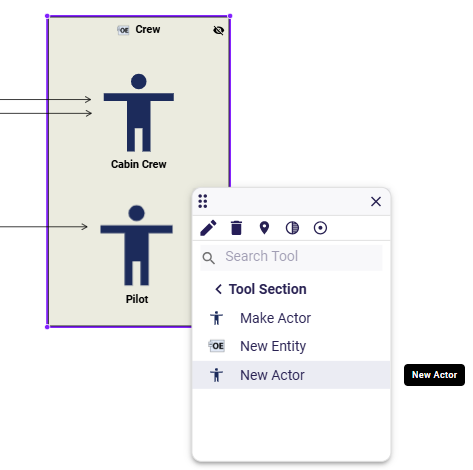Click the Crew entity title label
Screen dimensions: 473x470
coord(148,29)
